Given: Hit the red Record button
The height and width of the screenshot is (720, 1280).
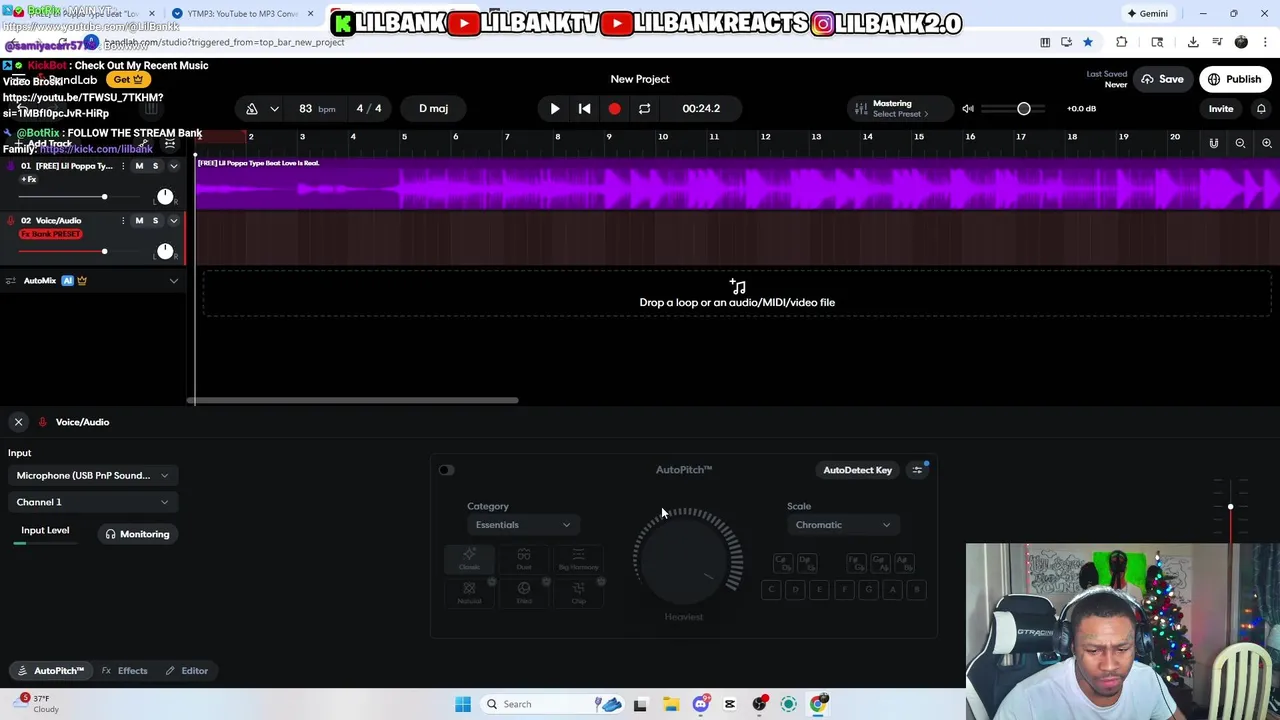Looking at the screenshot, I should pyautogui.click(x=614, y=108).
